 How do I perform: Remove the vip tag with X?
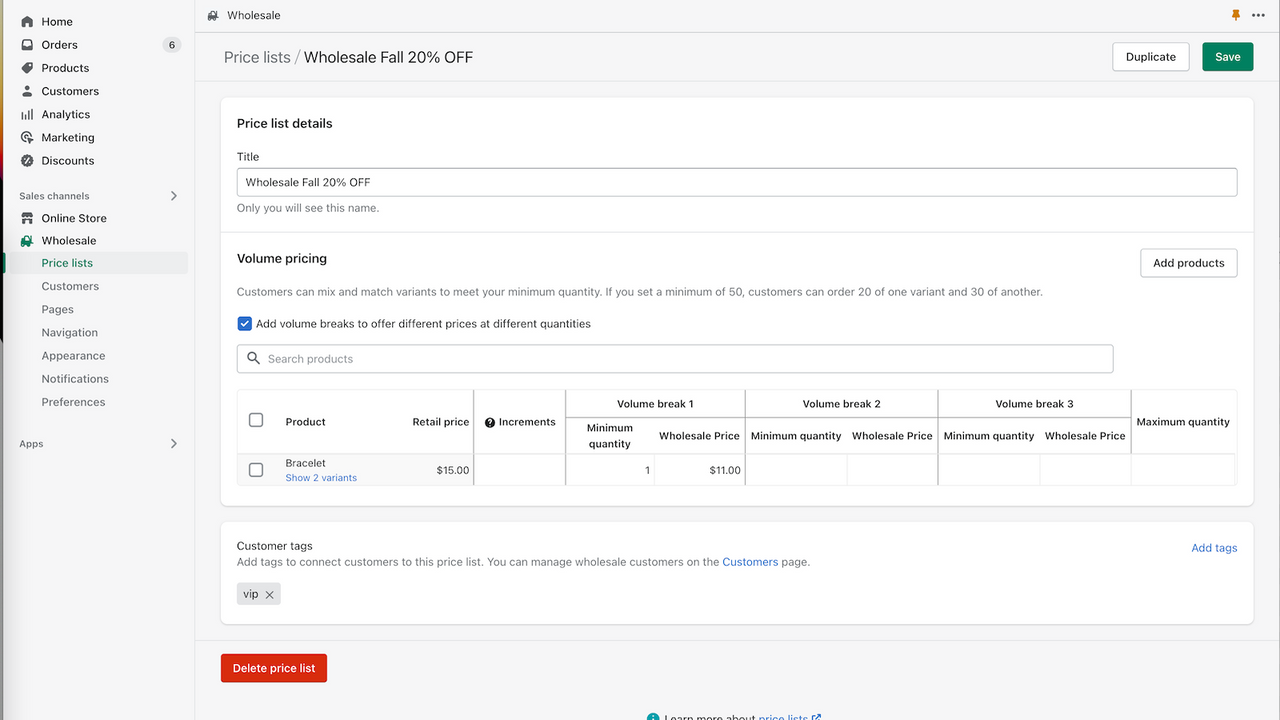269,594
